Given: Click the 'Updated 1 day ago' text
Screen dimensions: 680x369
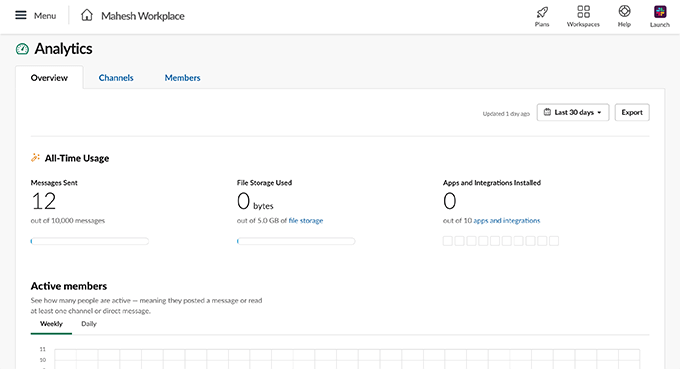Looking at the screenshot, I should point(506,114).
